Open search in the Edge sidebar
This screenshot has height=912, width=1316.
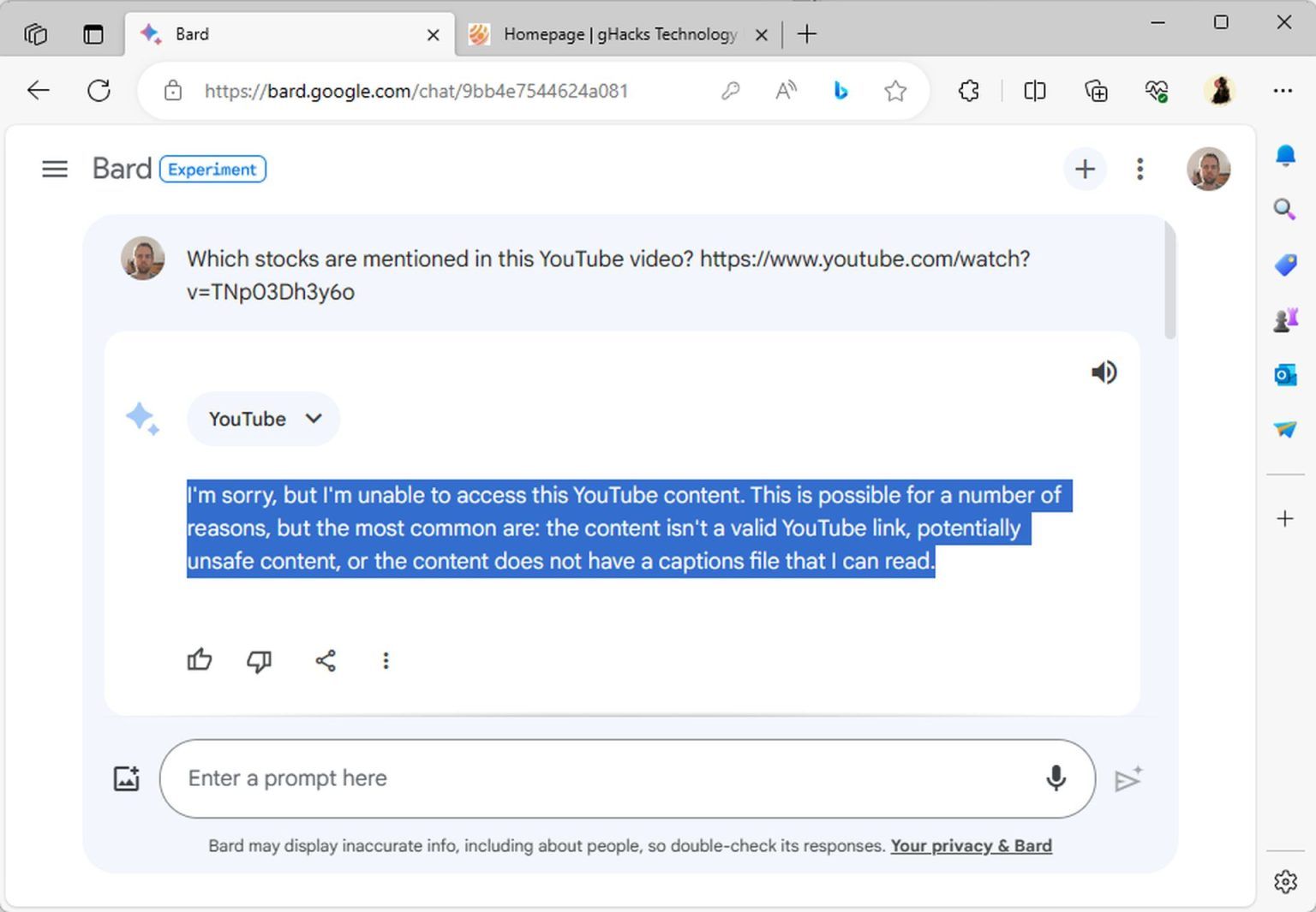[1284, 209]
